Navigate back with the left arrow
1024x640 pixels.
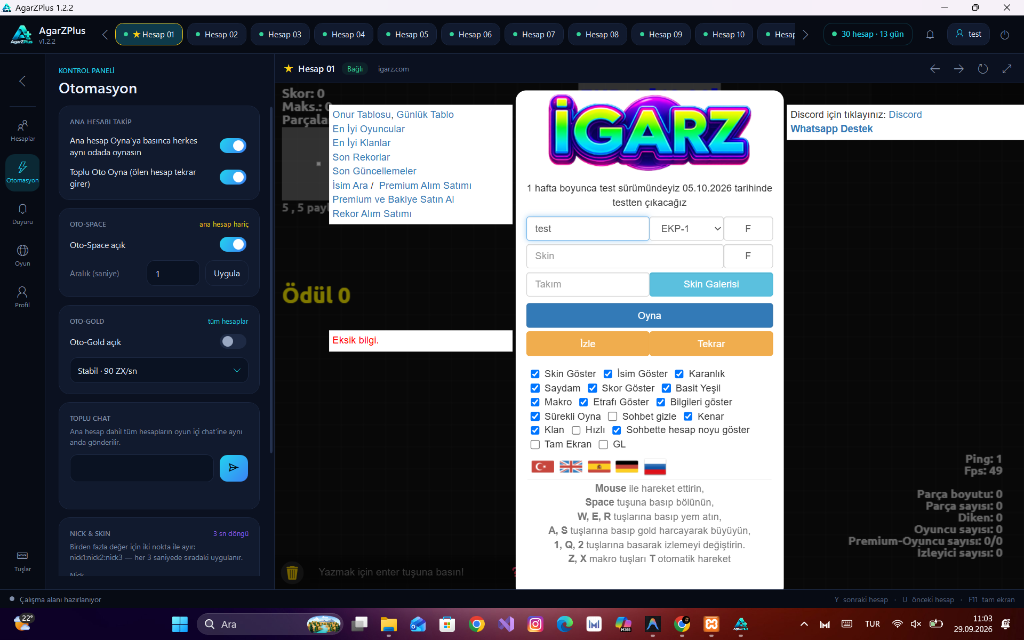coord(935,69)
